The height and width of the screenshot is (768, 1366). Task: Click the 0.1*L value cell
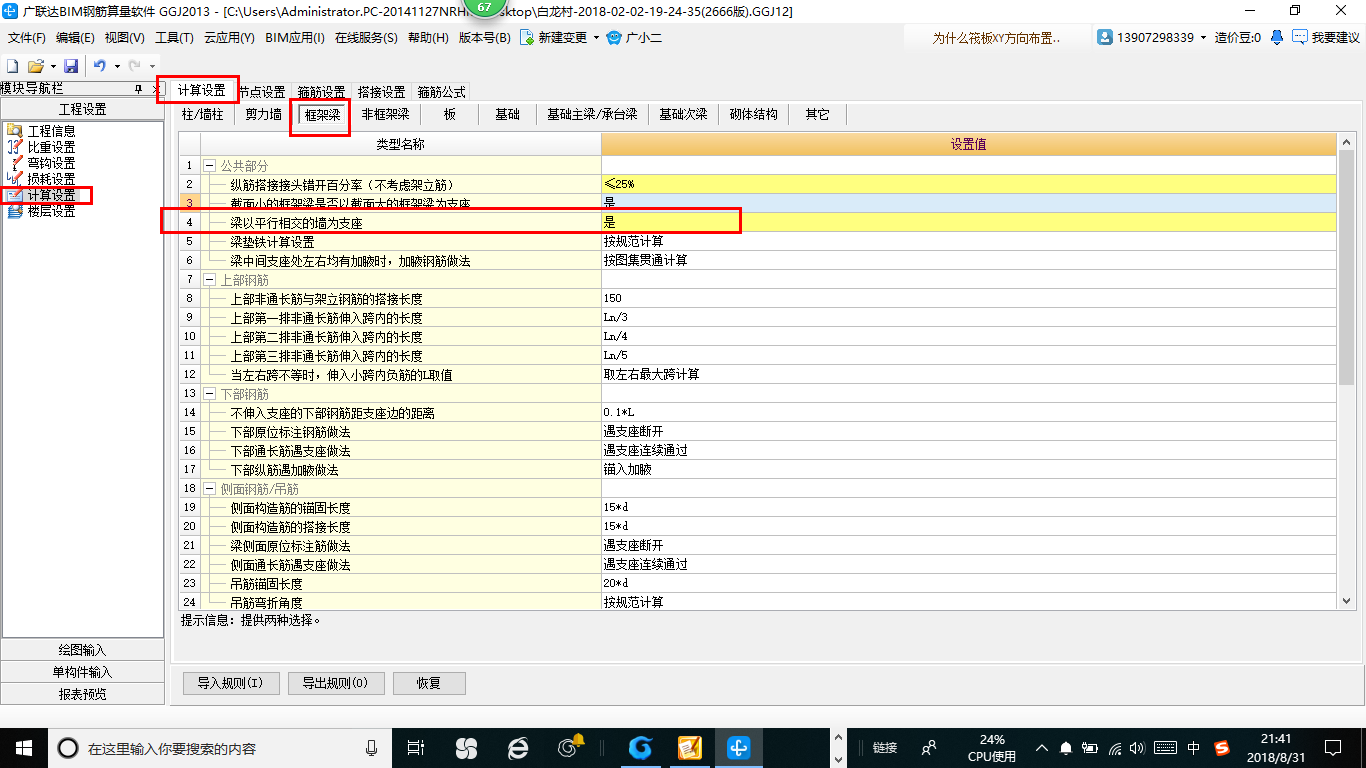[x=968, y=412]
